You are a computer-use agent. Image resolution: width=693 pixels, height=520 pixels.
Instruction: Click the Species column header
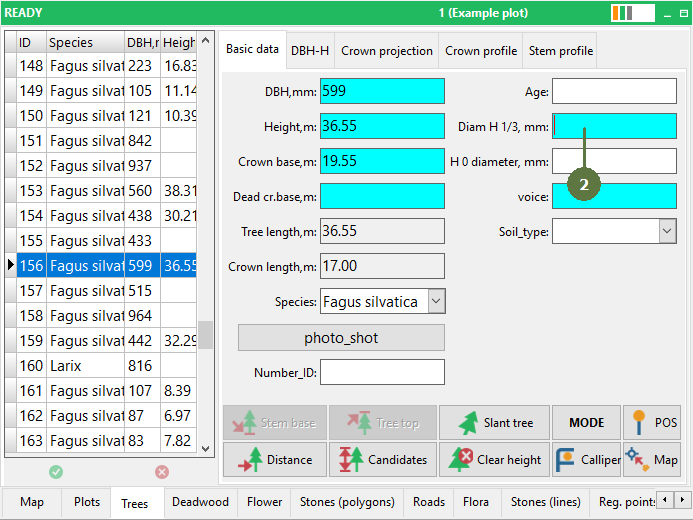coord(85,42)
